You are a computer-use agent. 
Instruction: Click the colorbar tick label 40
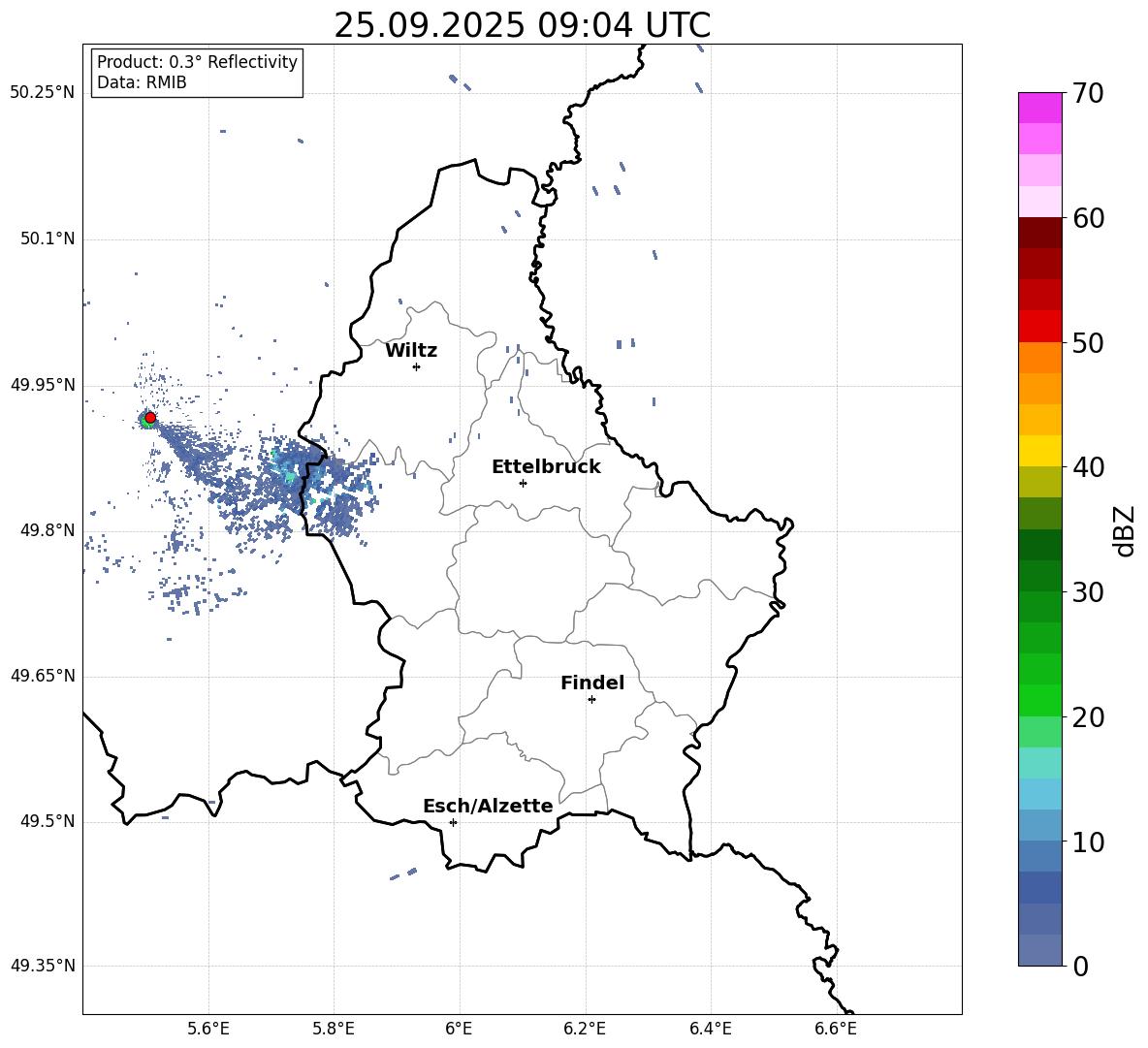point(1089,467)
